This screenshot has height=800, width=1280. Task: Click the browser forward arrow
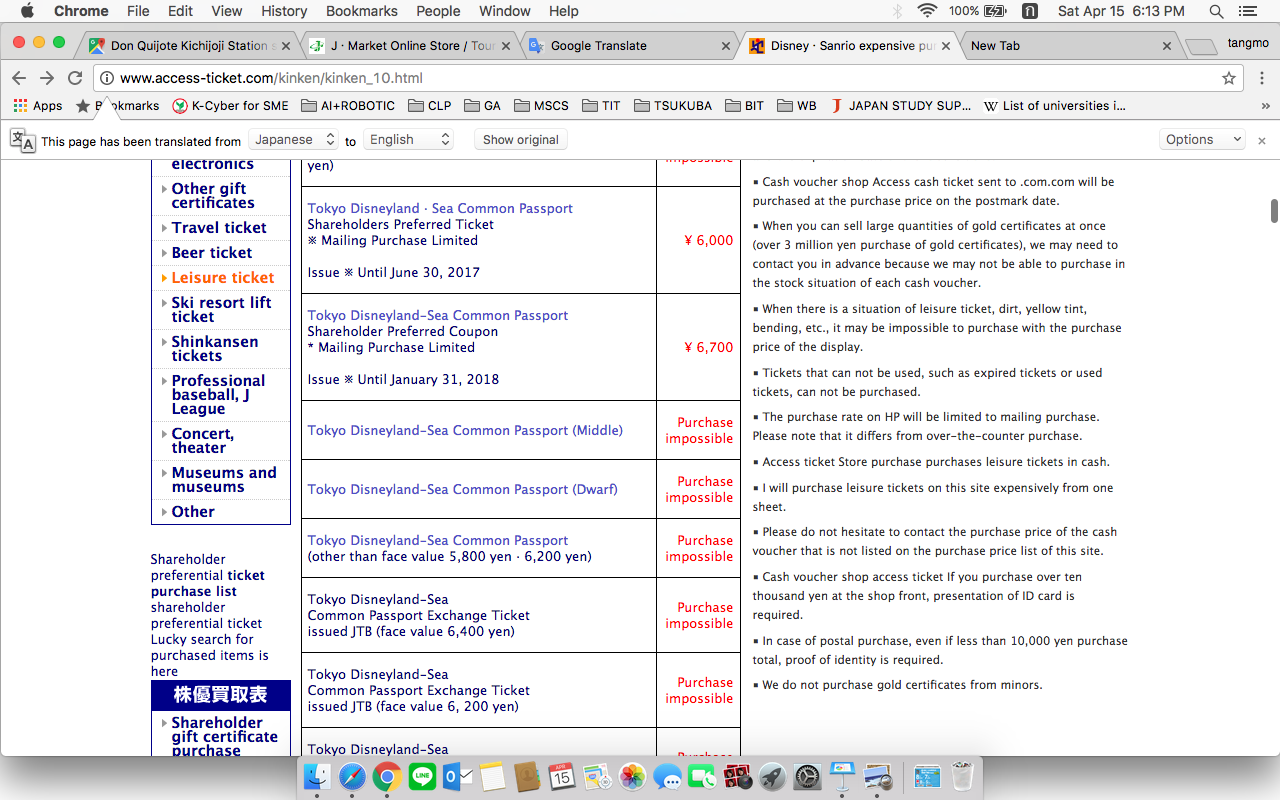(47, 78)
